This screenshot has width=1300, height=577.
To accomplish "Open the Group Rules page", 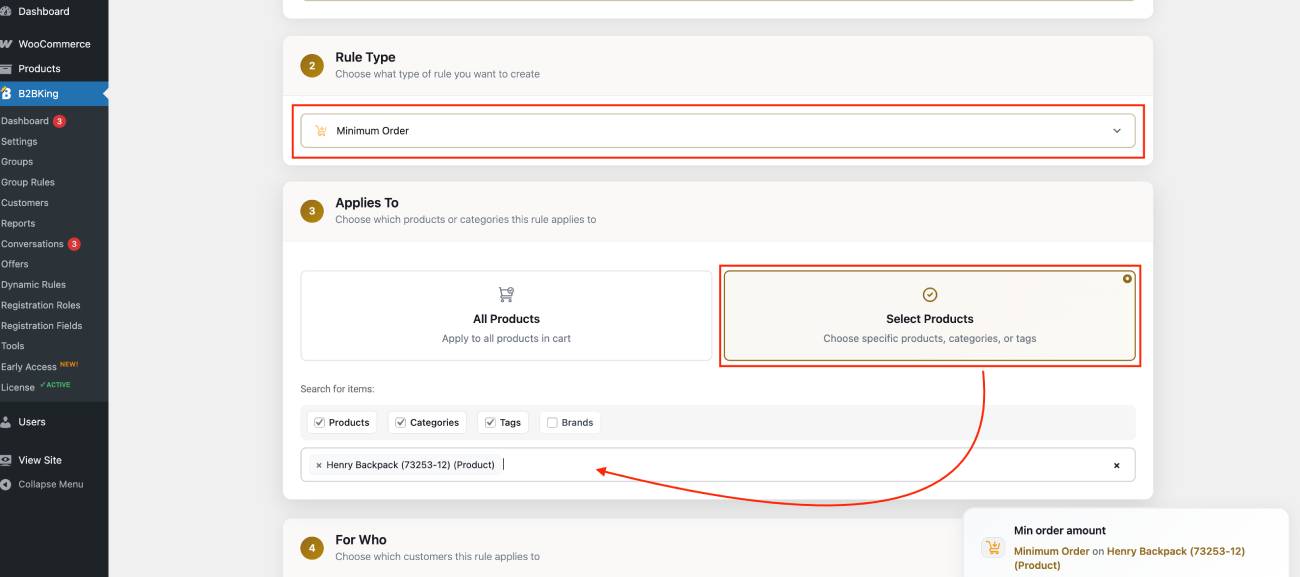I will click(x=28, y=182).
